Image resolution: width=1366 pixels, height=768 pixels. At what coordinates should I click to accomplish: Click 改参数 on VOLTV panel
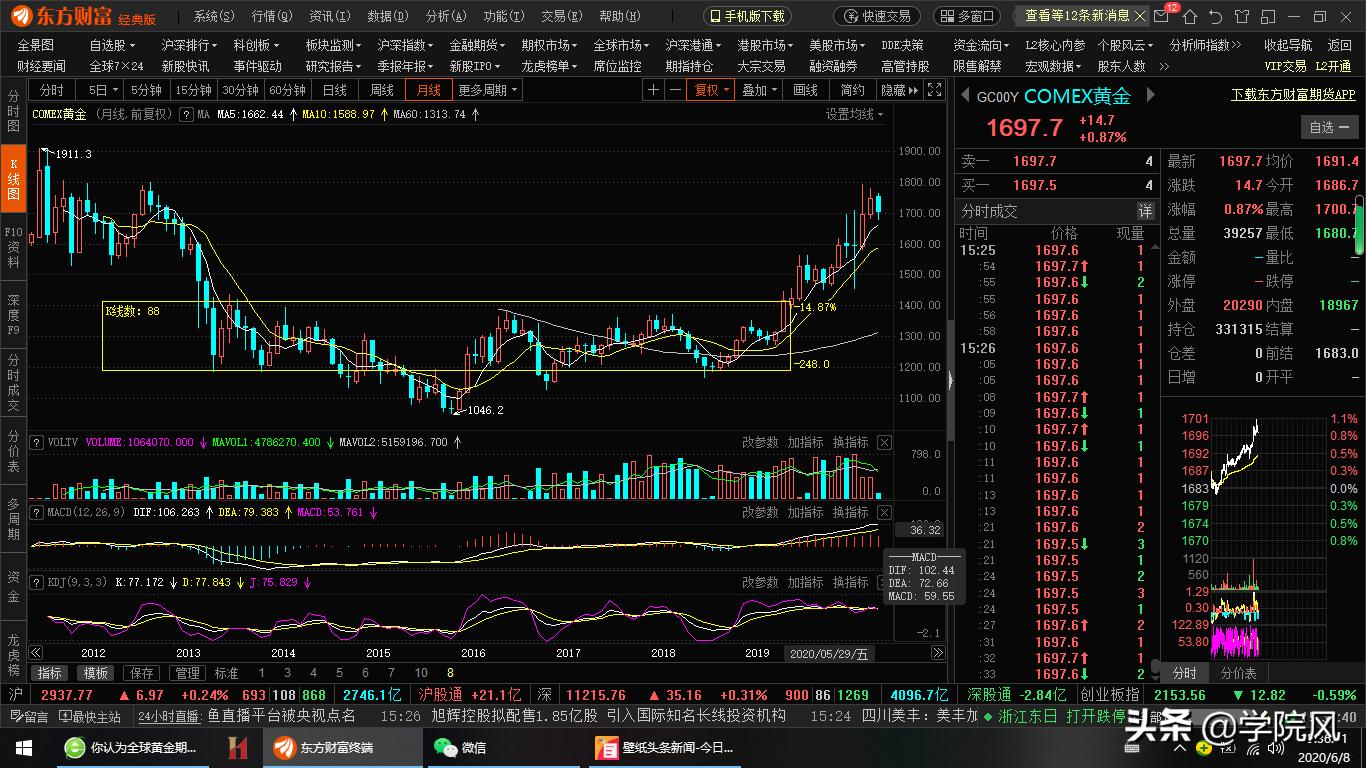coord(760,442)
